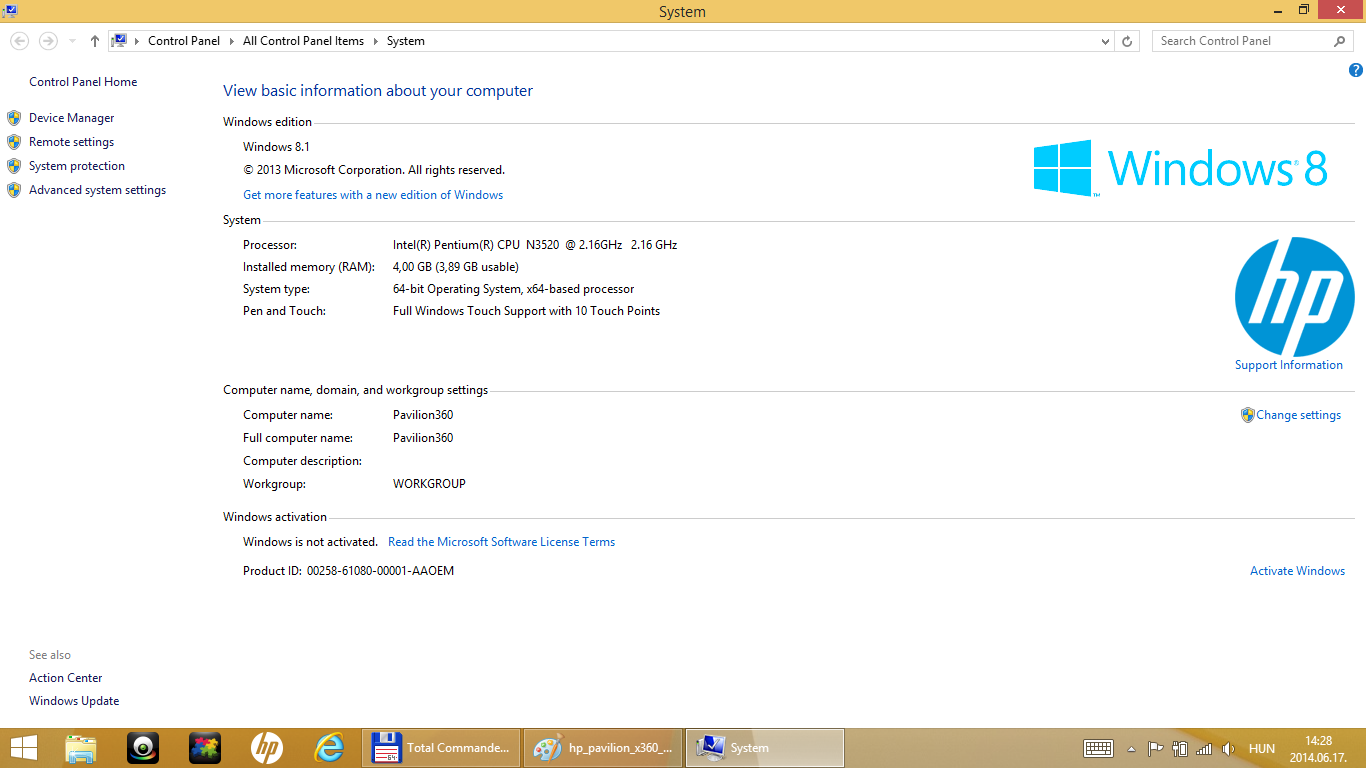
Task: Open the recent locations dropdown arrow
Action: 72,41
